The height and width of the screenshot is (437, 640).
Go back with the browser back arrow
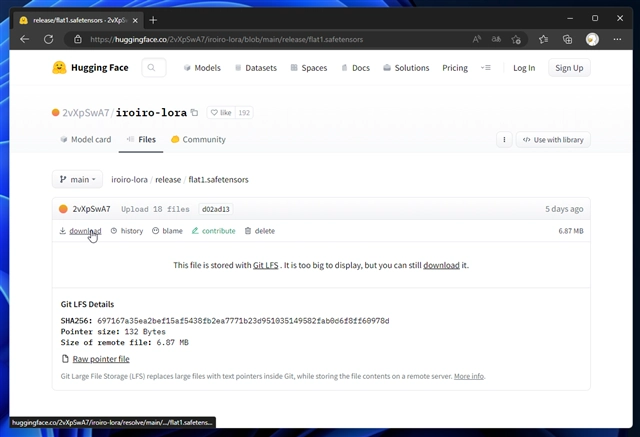pyautogui.click(x=24, y=39)
